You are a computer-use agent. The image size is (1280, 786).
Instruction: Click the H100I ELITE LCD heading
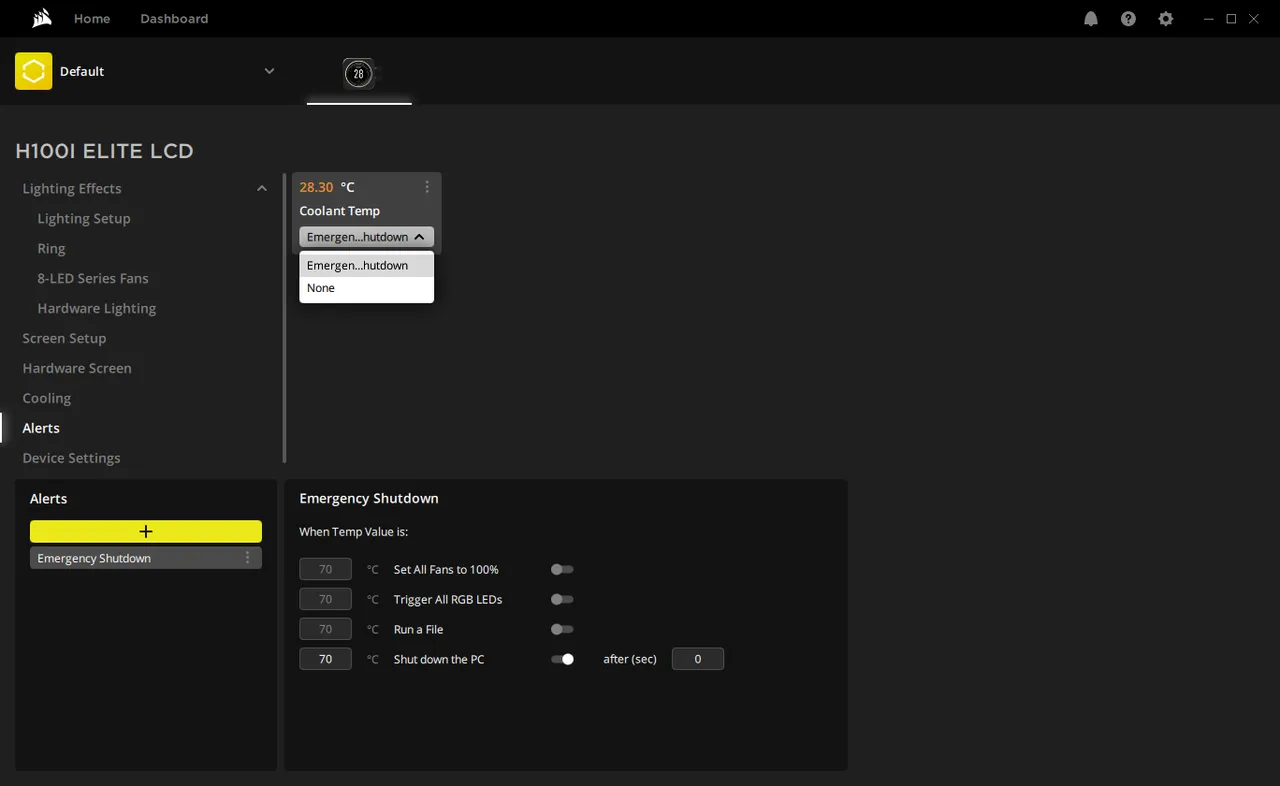click(104, 151)
